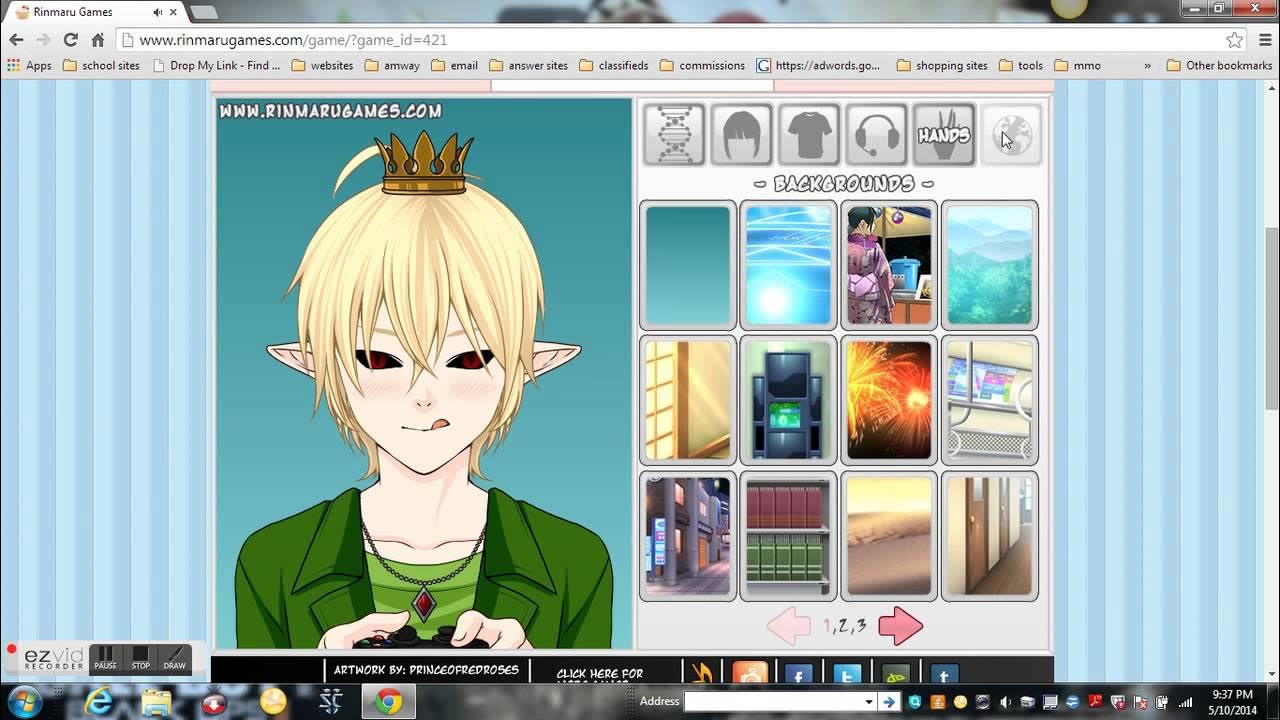Screen dimensions: 1280x720
Task: Select the train interior background
Action: click(x=990, y=400)
